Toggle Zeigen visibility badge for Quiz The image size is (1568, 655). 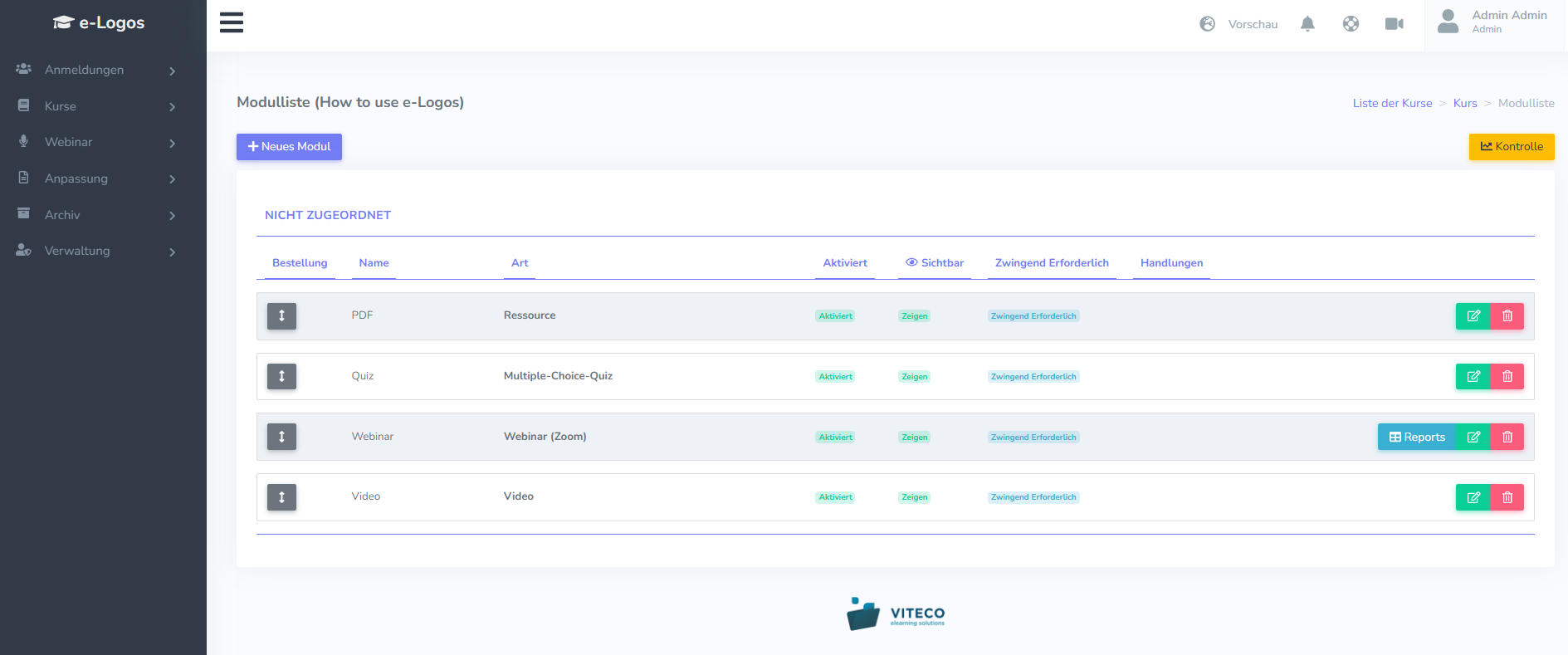[914, 377]
